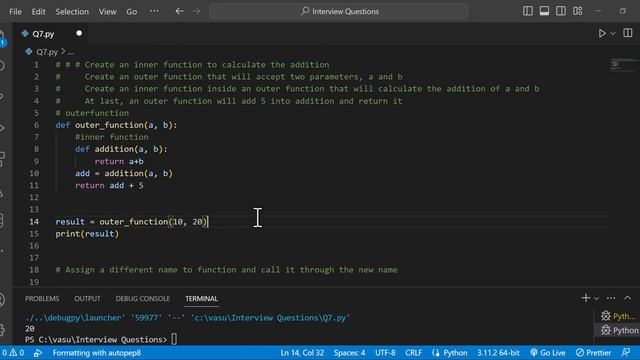Toggle the primary side bar layout icon
Screen dimensions: 640x360
pos(527,11)
